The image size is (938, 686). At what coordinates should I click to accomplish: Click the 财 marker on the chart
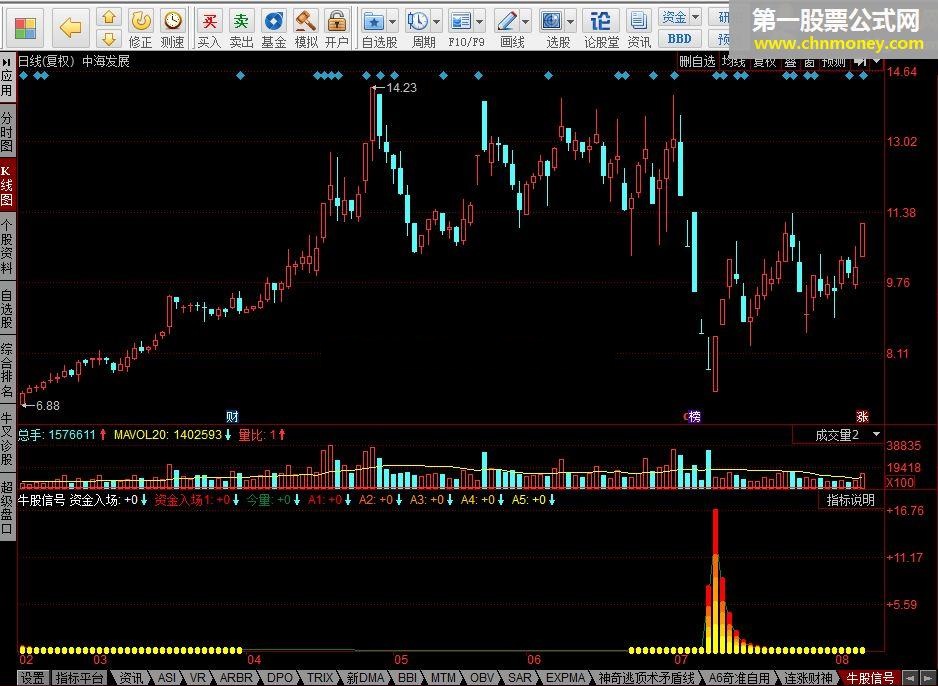tap(232, 416)
